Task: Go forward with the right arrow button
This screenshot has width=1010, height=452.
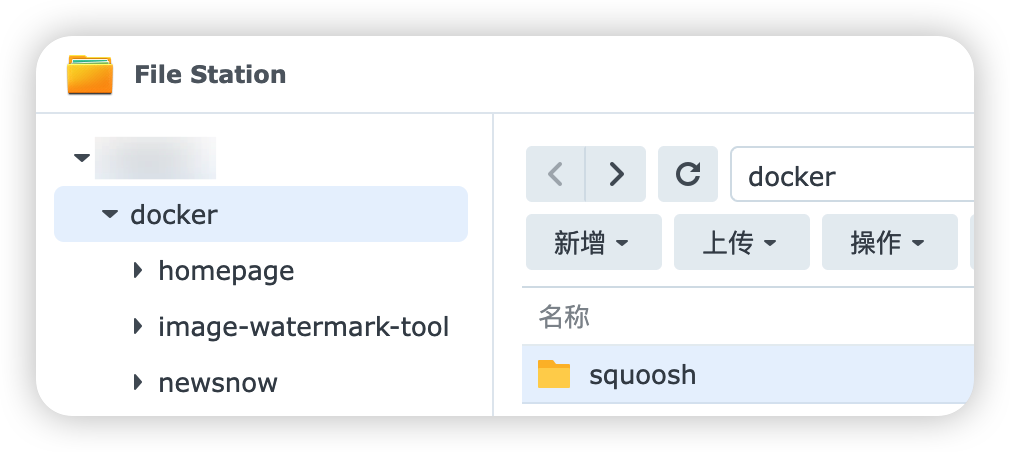Action: click(616, 175)
